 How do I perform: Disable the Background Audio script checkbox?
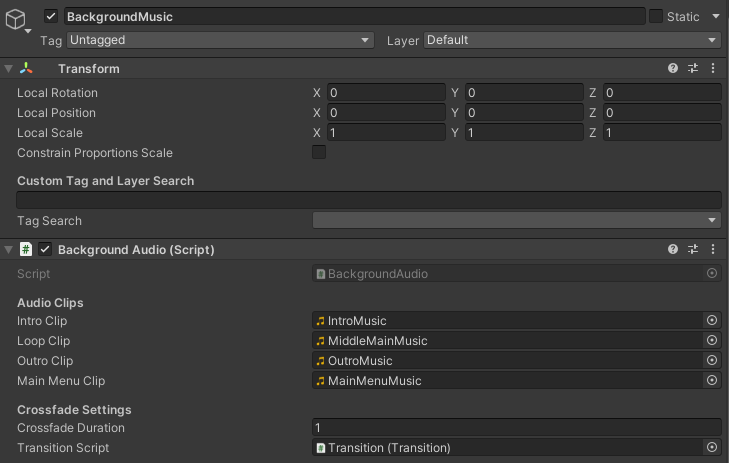pos(45,249)
